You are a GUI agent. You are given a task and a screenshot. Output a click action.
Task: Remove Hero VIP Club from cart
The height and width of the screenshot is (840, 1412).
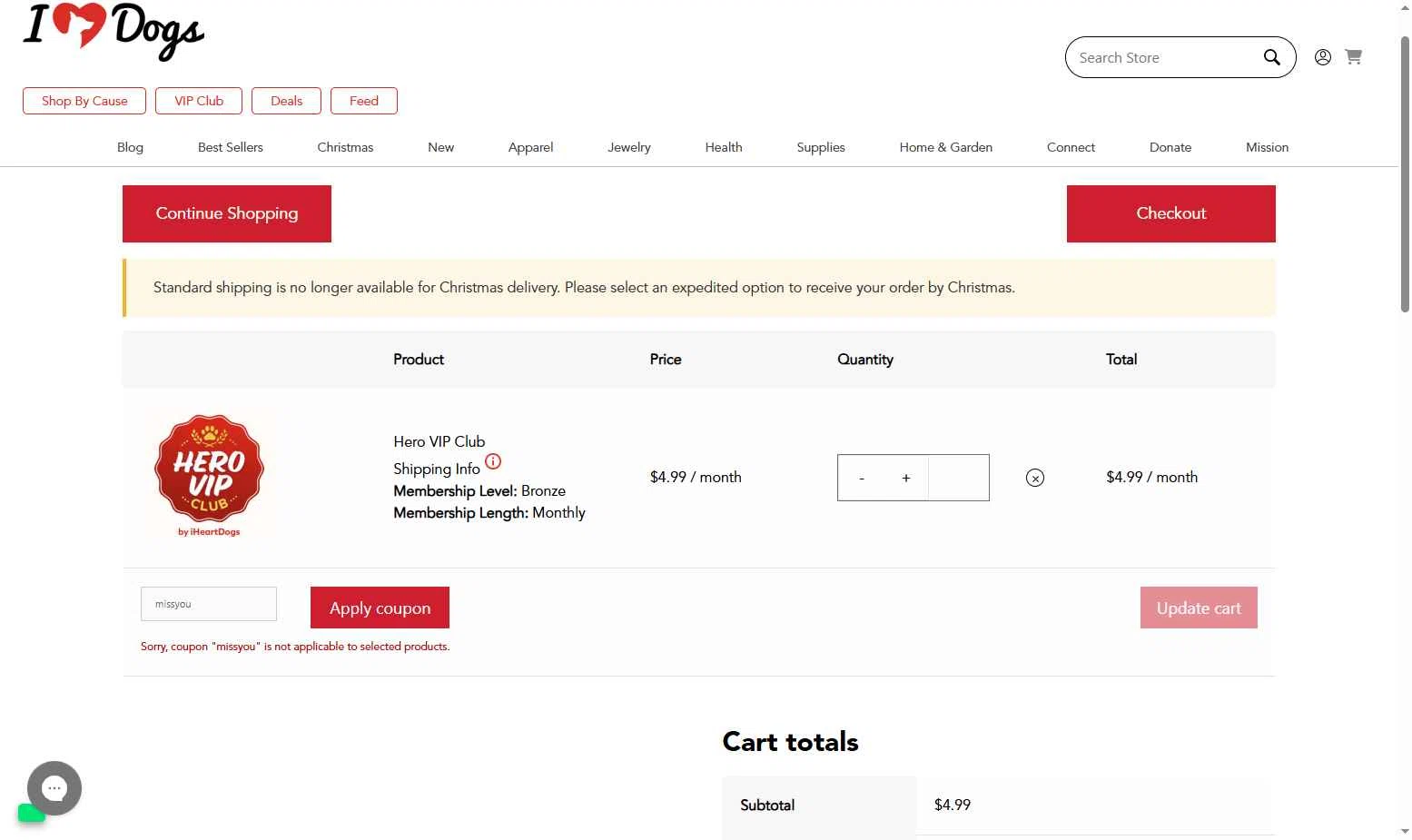coord(1035,478)
